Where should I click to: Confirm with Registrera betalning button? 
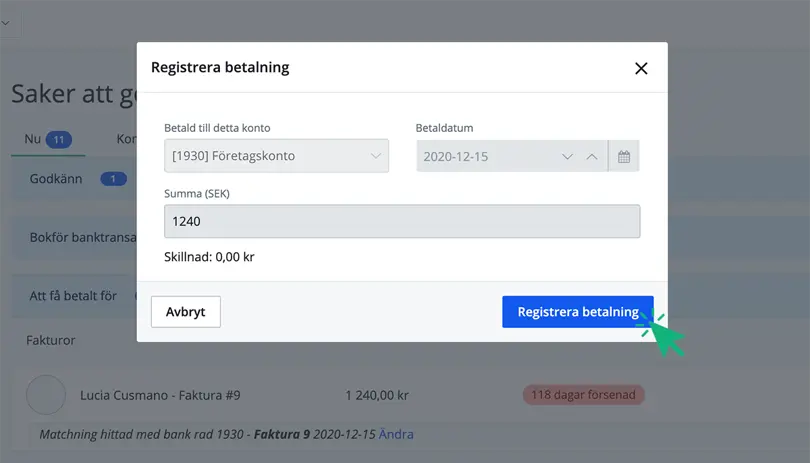coord(578,312)
